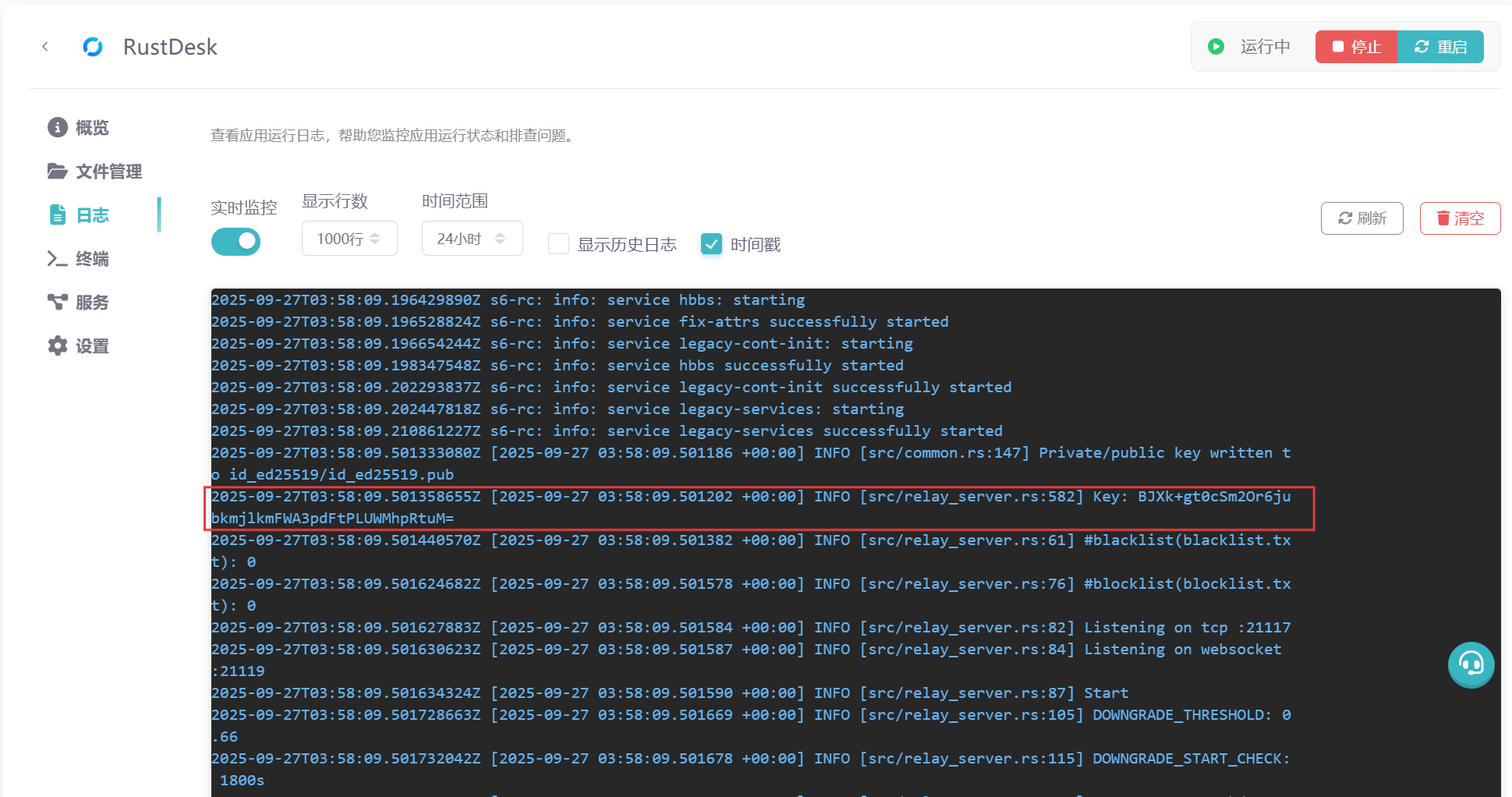This screenshot has width=1512, height=797.
Task: Click the '#blocklist(blocklist.txt)' log line
Action: tap(751, 594)
